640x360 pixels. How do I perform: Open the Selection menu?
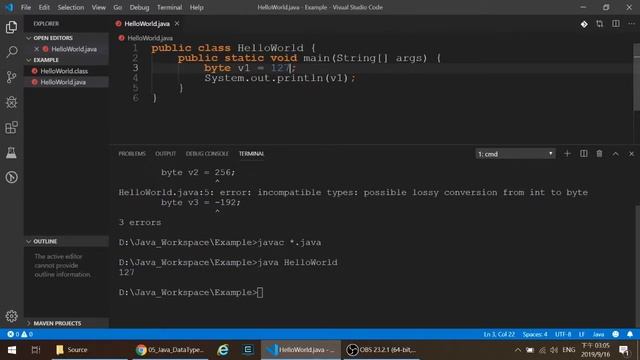pyautogui.click(x=71, y=7)
